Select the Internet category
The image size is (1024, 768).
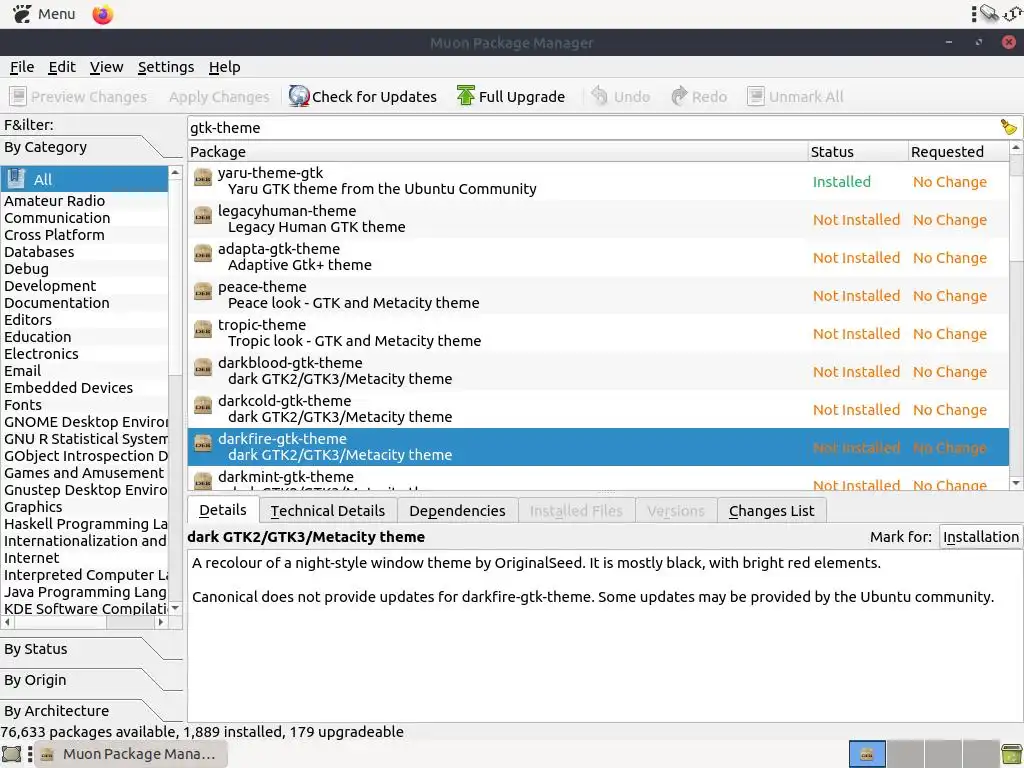coord(84,558)
